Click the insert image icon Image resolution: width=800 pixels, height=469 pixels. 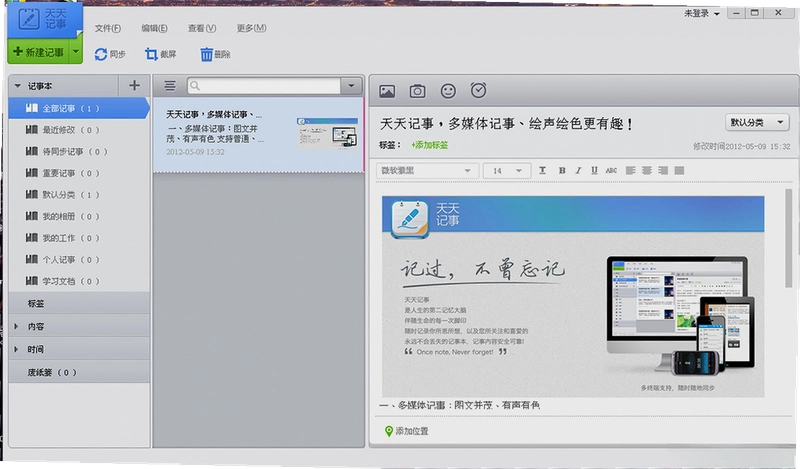coord(387,91)
